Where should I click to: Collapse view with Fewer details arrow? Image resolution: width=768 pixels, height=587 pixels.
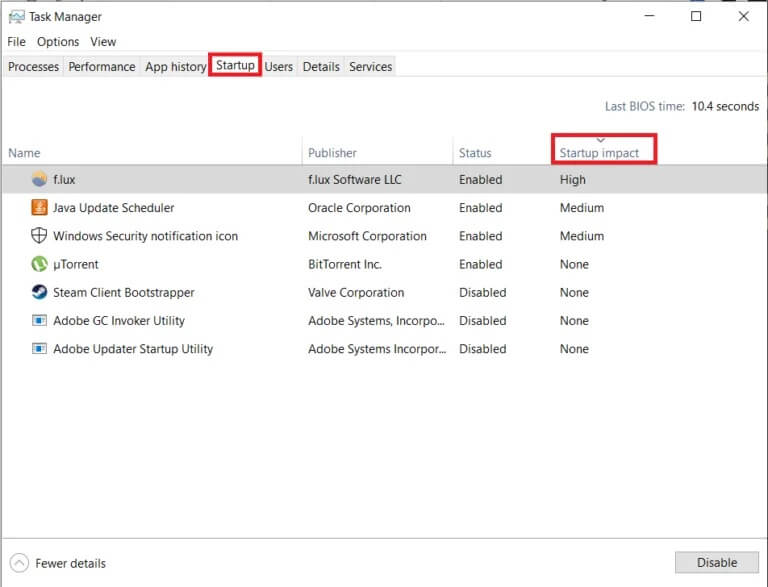19,563
